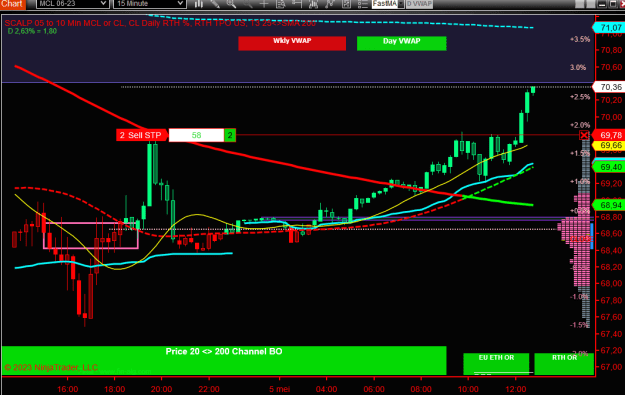Viewport: 625px width, 395px height.
Task: Open the drawing tools pencil icon
Action: [x=215, y=4]
